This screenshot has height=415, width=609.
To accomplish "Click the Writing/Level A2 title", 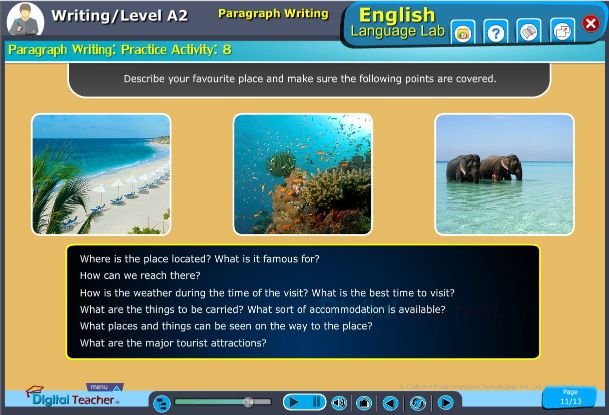I will pos(119,16).
